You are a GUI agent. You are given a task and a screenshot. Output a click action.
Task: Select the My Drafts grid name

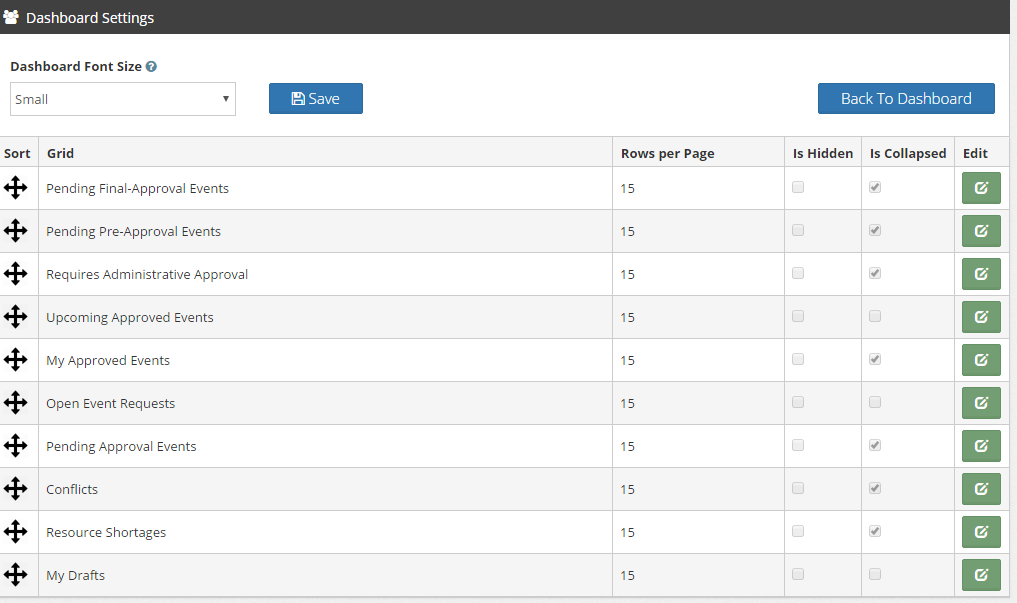75,575
